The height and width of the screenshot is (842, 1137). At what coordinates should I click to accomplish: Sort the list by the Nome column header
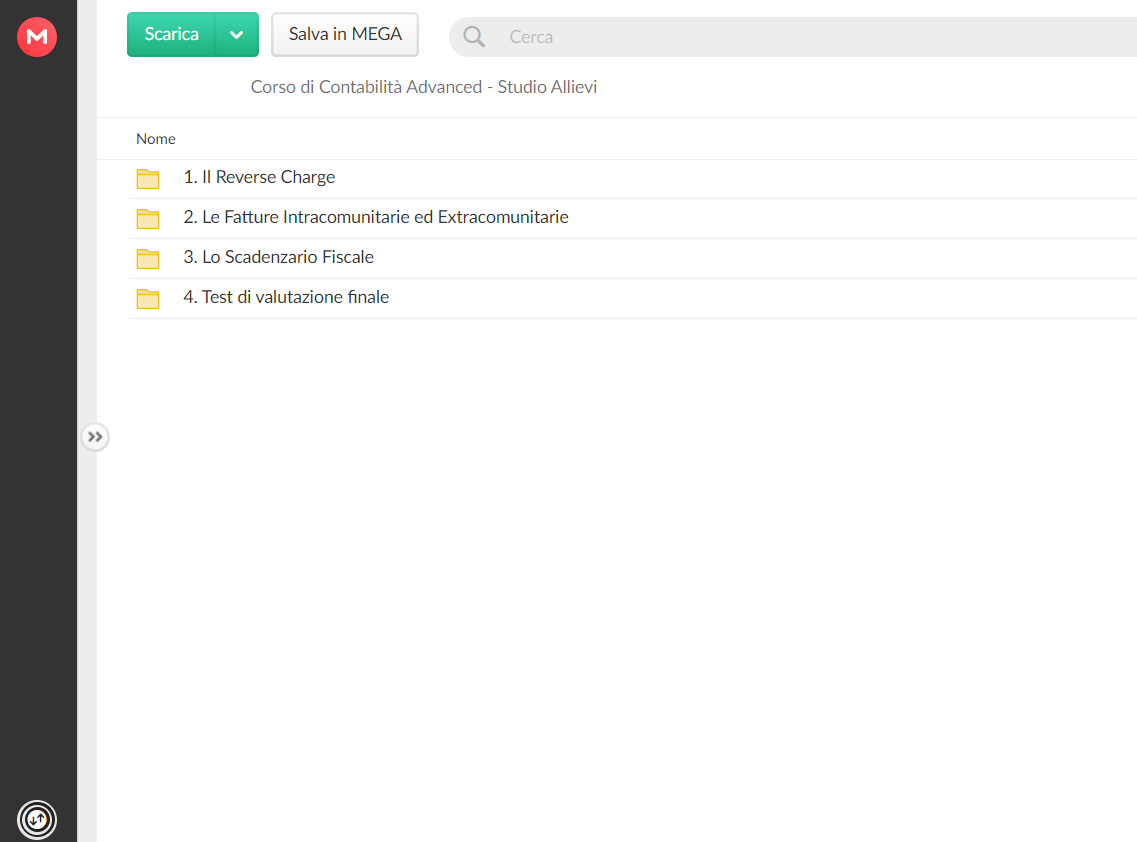click(156, 139)
